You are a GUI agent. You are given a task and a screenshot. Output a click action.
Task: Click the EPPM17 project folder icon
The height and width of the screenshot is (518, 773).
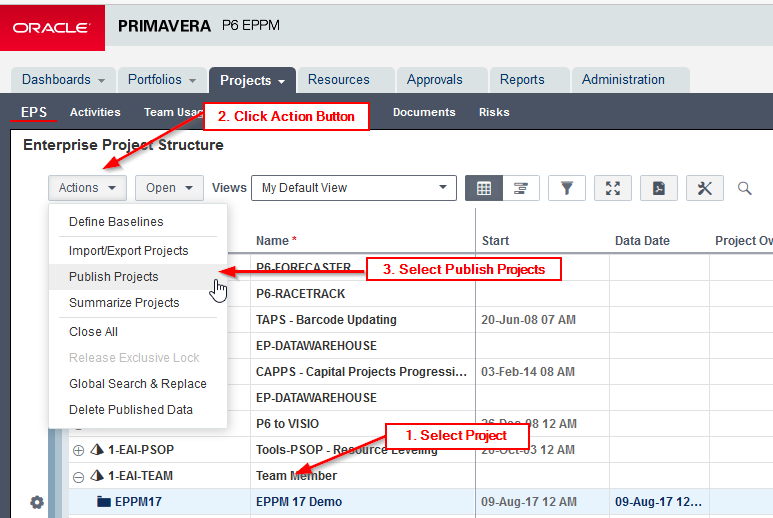(x=104, y=502)
